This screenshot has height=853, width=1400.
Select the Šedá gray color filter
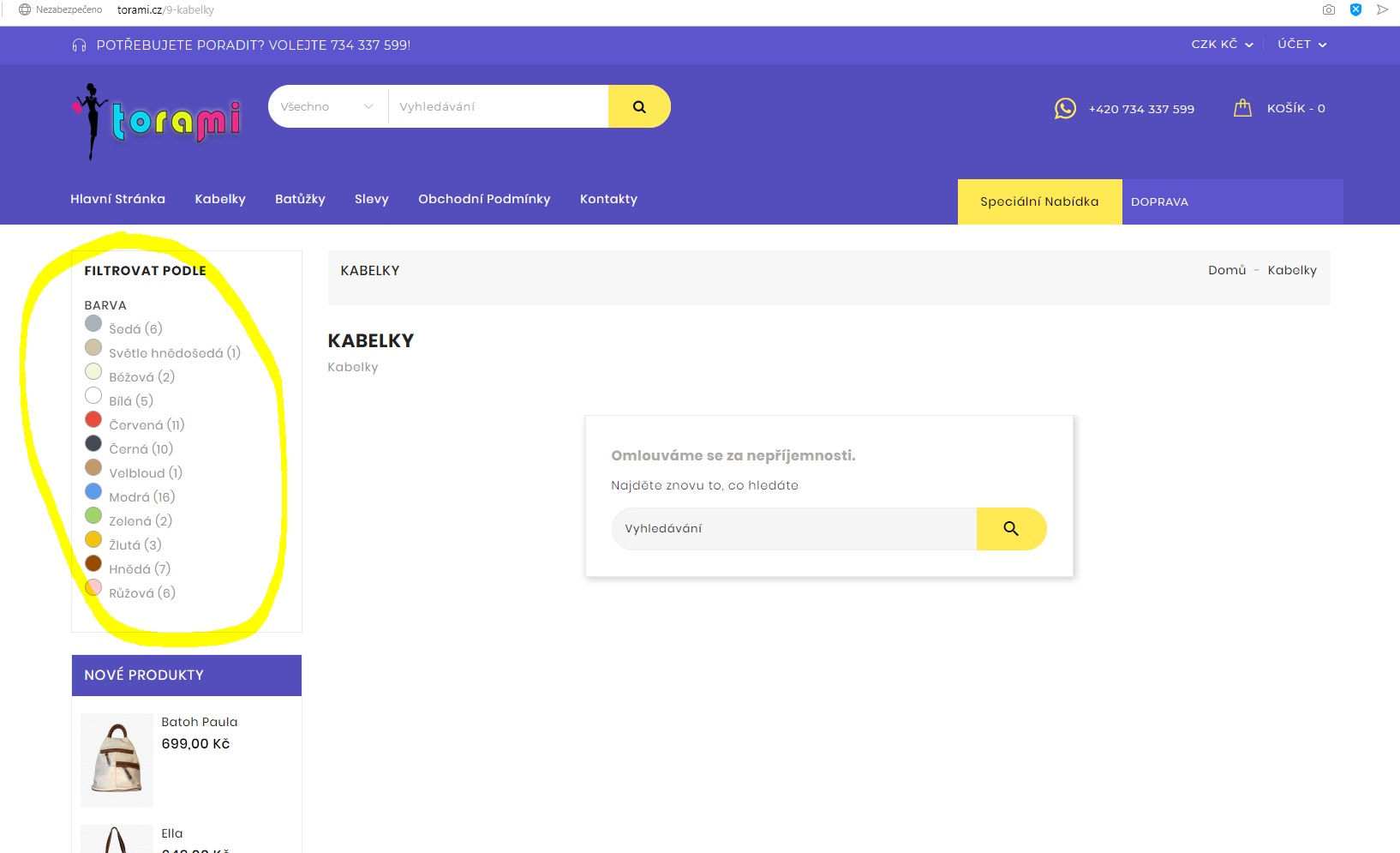93,323
